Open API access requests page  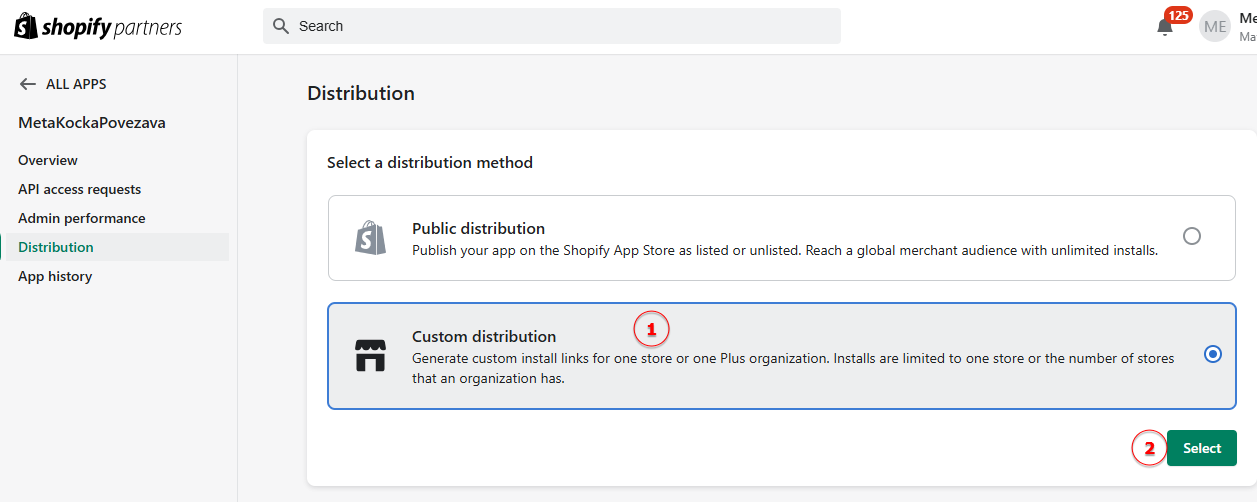point(80,189)
